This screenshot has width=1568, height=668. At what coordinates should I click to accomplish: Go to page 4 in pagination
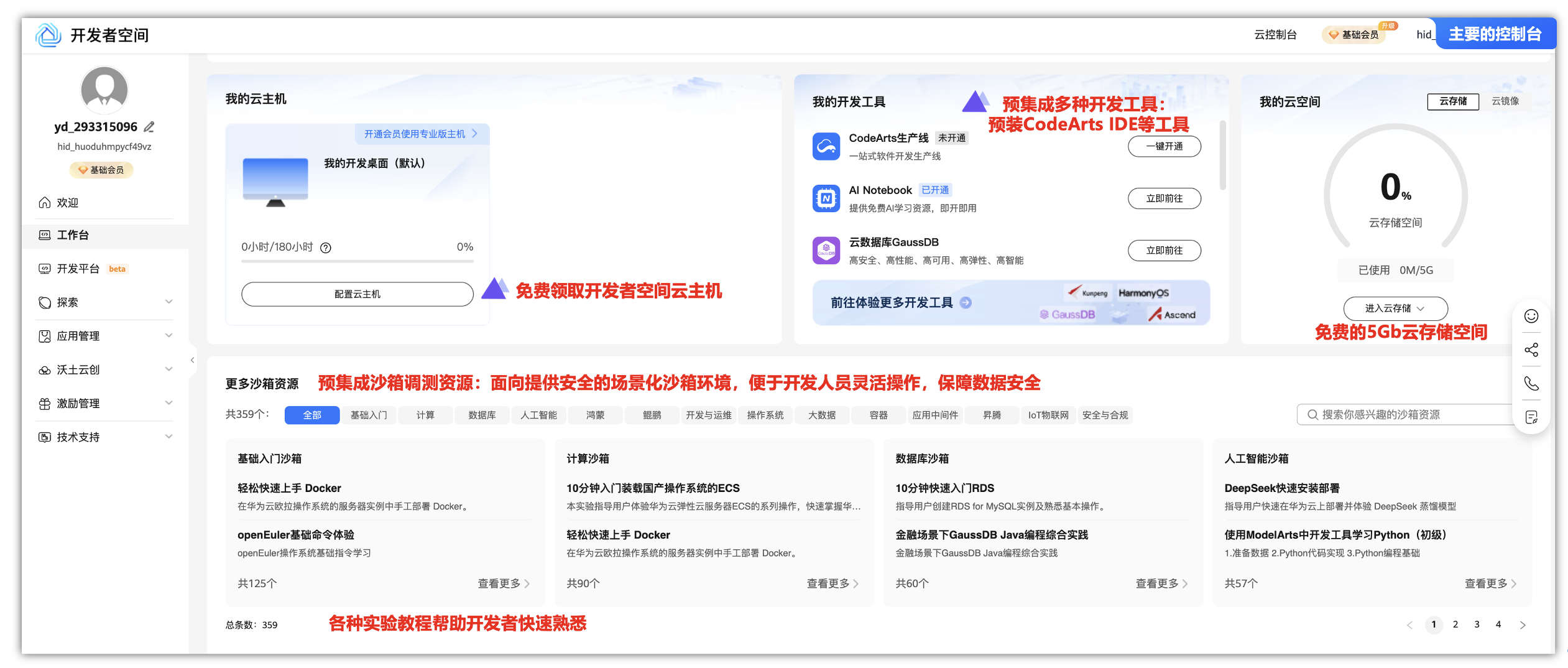pyautogui.click(x=1498, y=624)
